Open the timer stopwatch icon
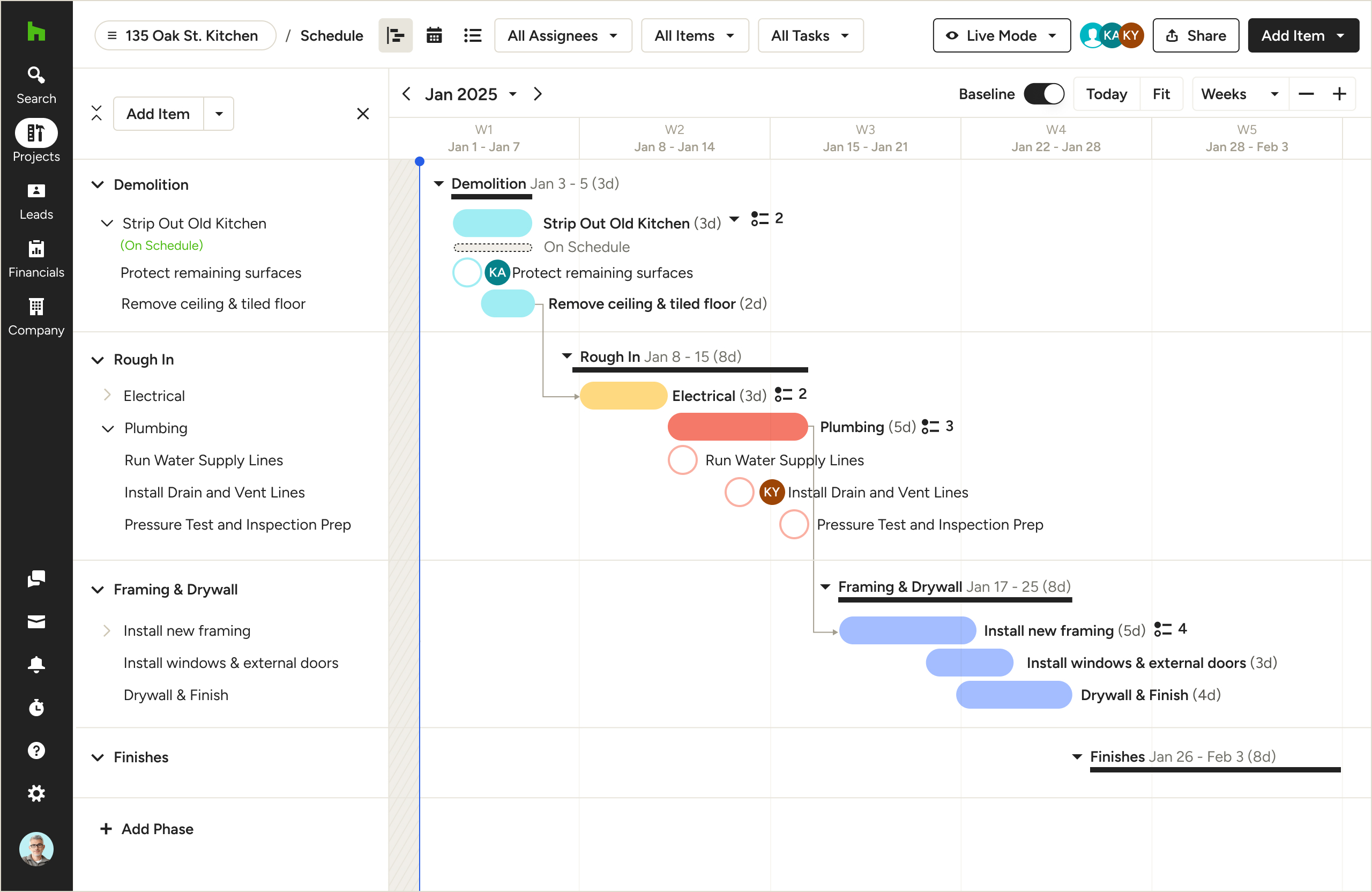 click(36, 708)
